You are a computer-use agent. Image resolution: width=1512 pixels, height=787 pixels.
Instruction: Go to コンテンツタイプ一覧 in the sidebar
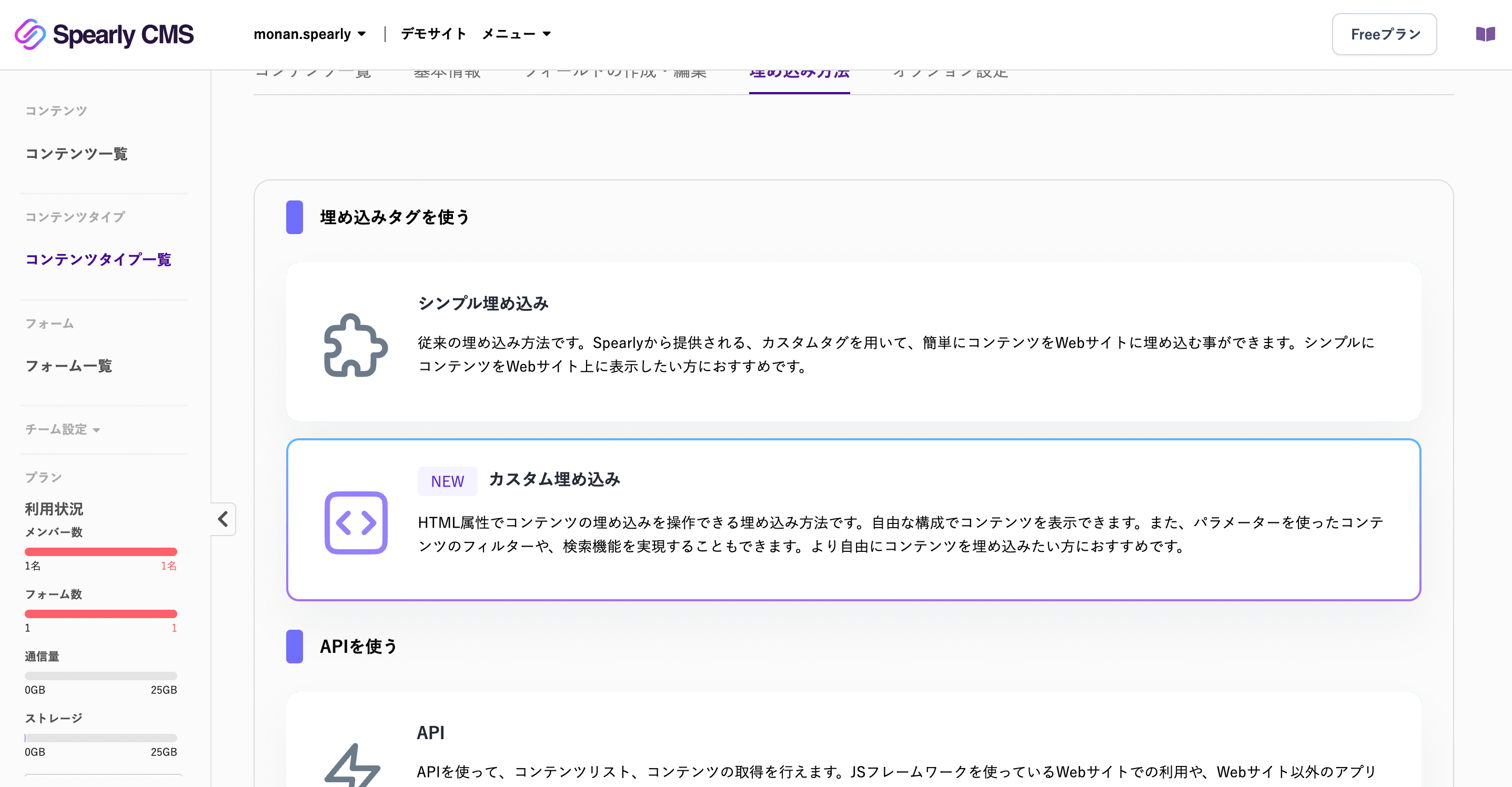tap(98, 259)
